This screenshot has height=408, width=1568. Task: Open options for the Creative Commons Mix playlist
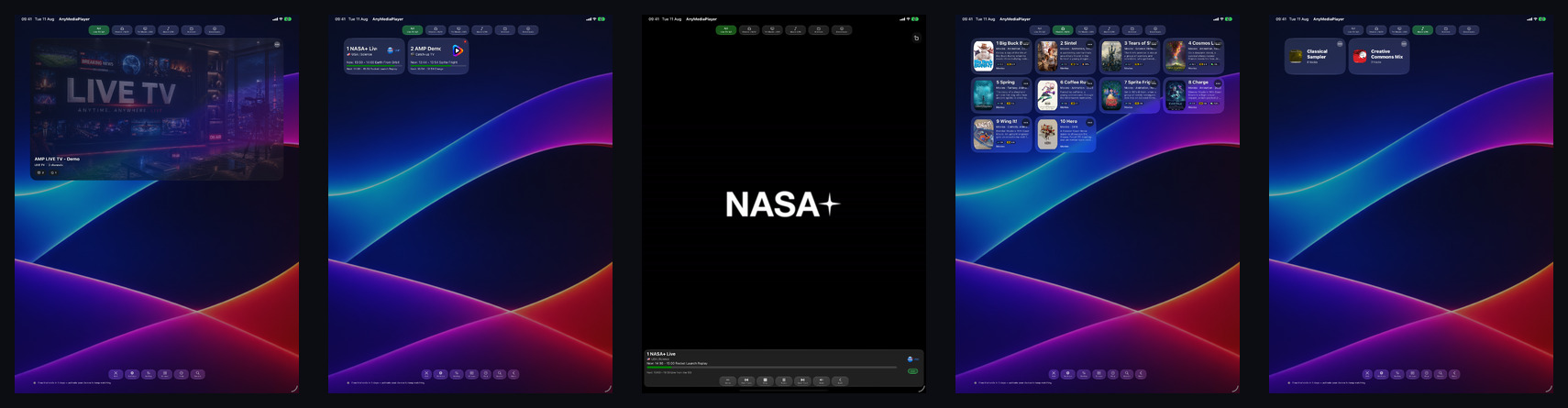coord(1403,44)
